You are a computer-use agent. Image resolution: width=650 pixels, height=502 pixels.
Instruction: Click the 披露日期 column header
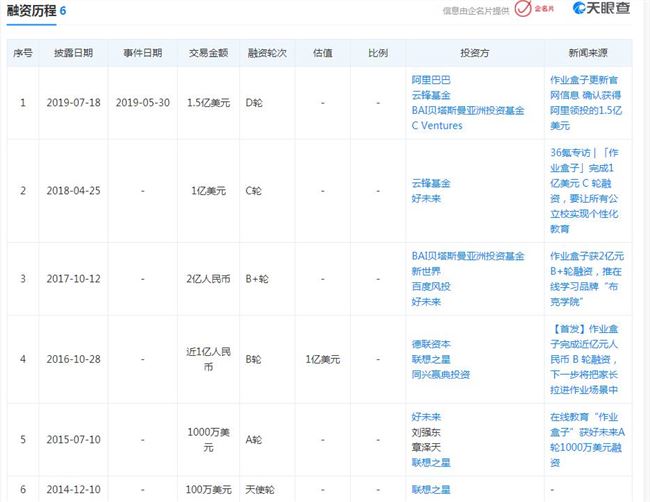[x=73, y=53]
